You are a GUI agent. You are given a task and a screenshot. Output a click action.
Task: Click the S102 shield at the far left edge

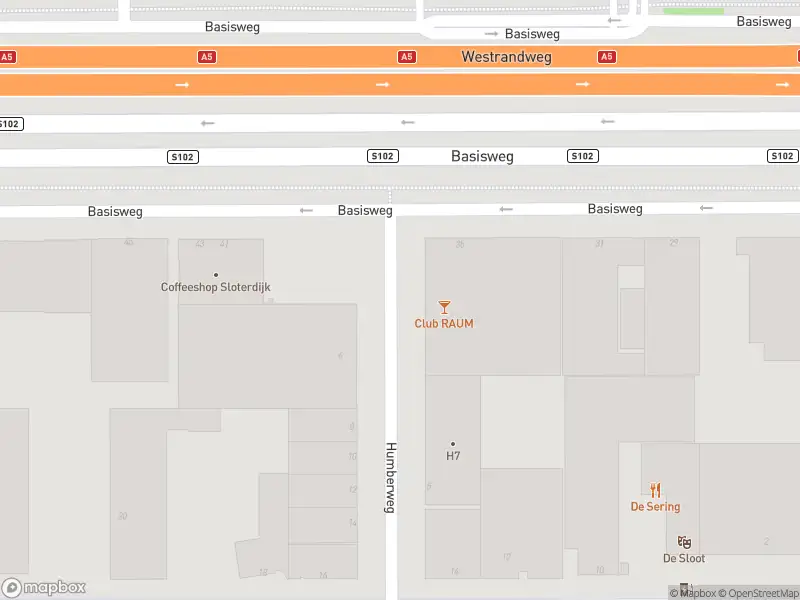(x=9, y=124)
